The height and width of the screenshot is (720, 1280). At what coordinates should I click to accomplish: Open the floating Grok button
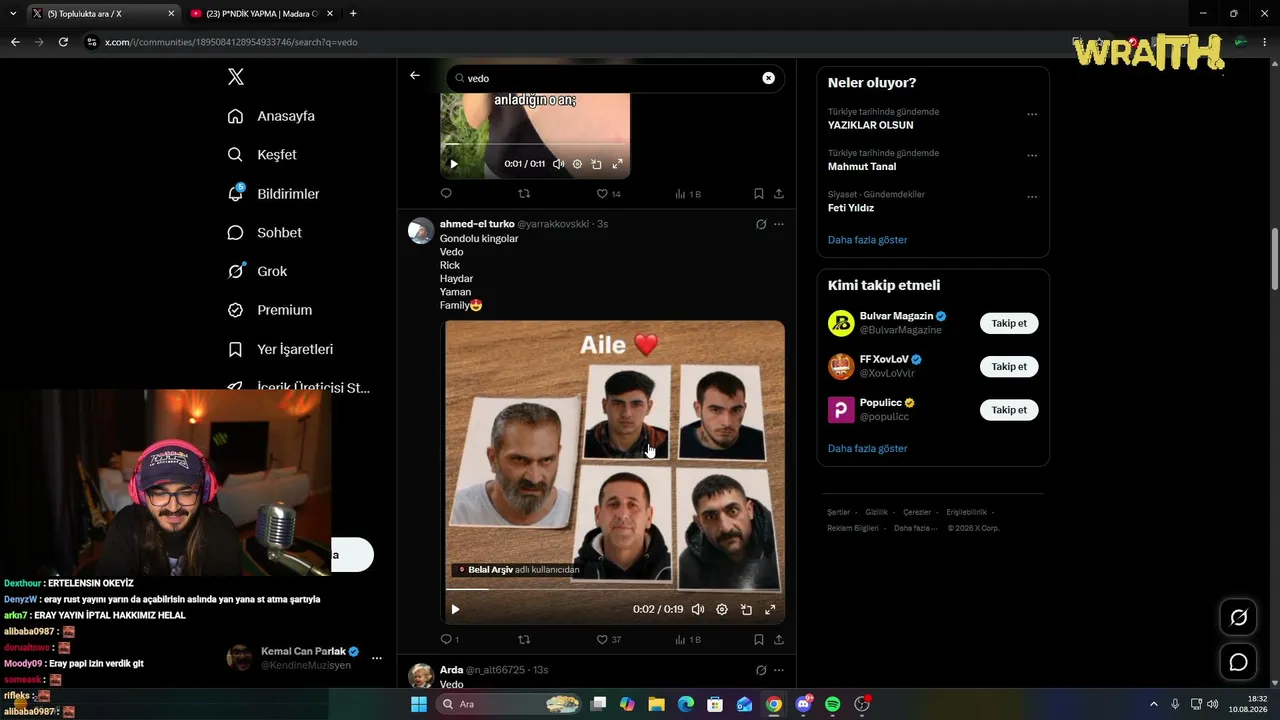1238,618
